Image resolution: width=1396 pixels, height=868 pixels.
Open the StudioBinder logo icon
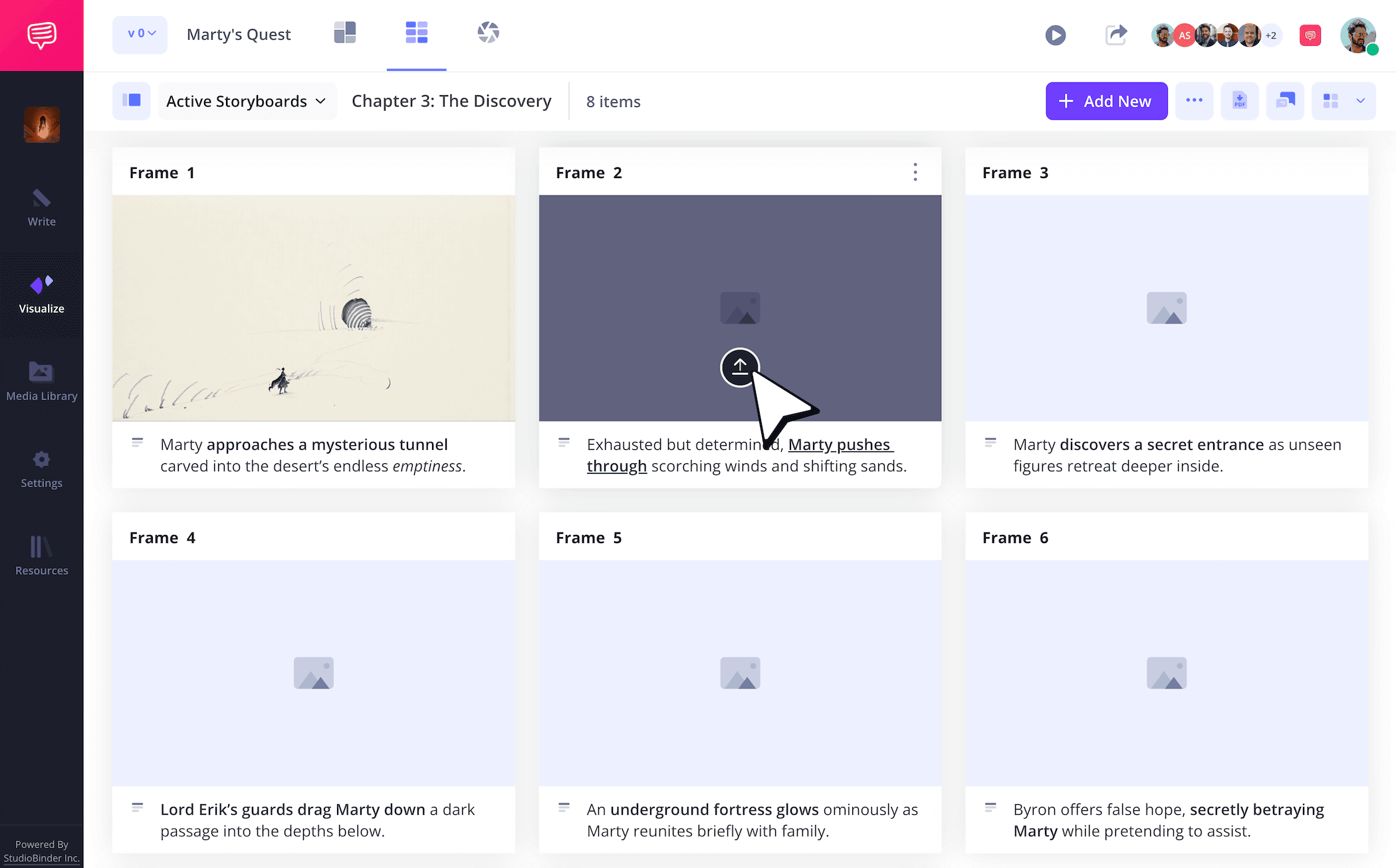pos(41,35)
